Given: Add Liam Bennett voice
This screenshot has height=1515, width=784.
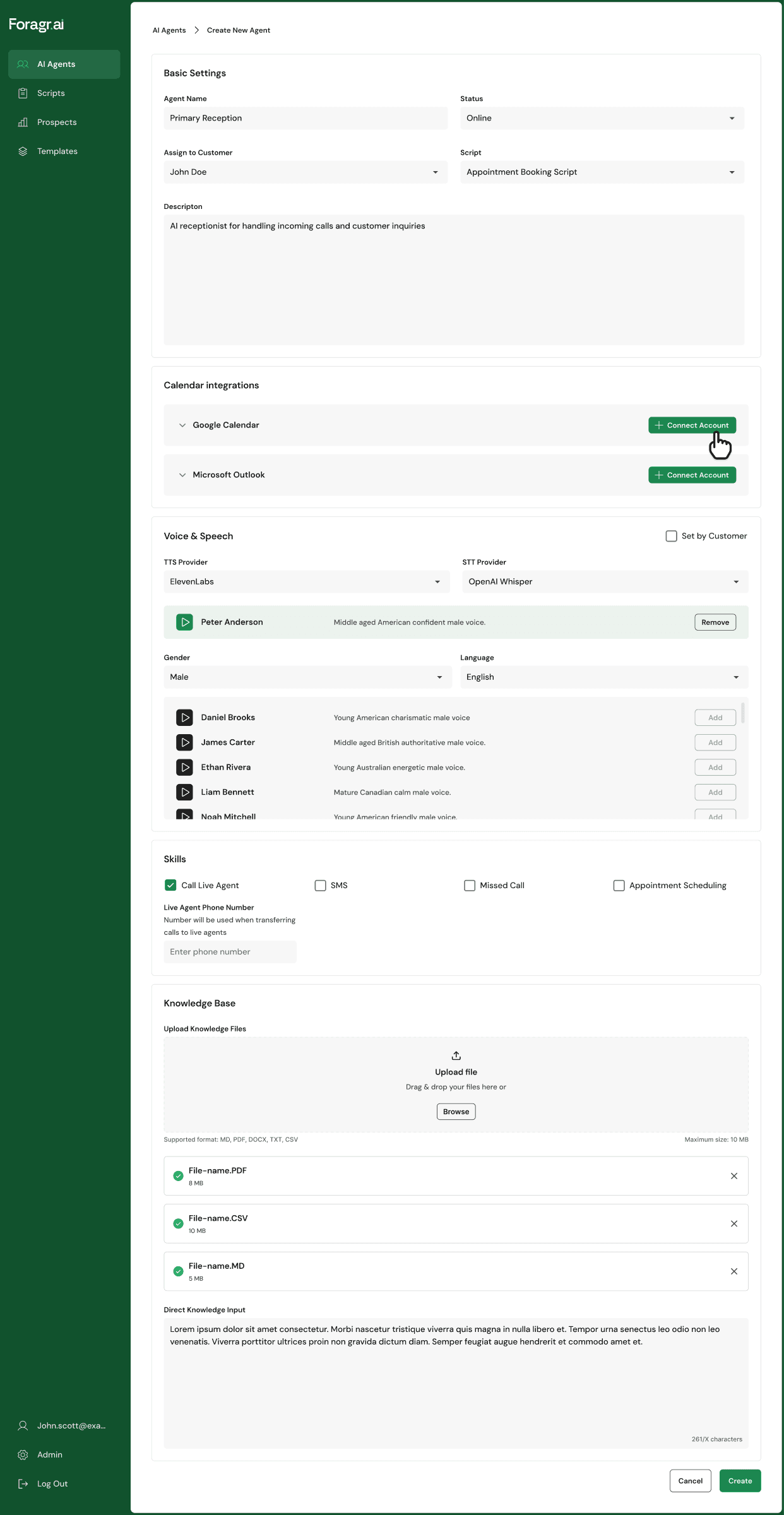Looking at the screenshot, I should point(715,792).
